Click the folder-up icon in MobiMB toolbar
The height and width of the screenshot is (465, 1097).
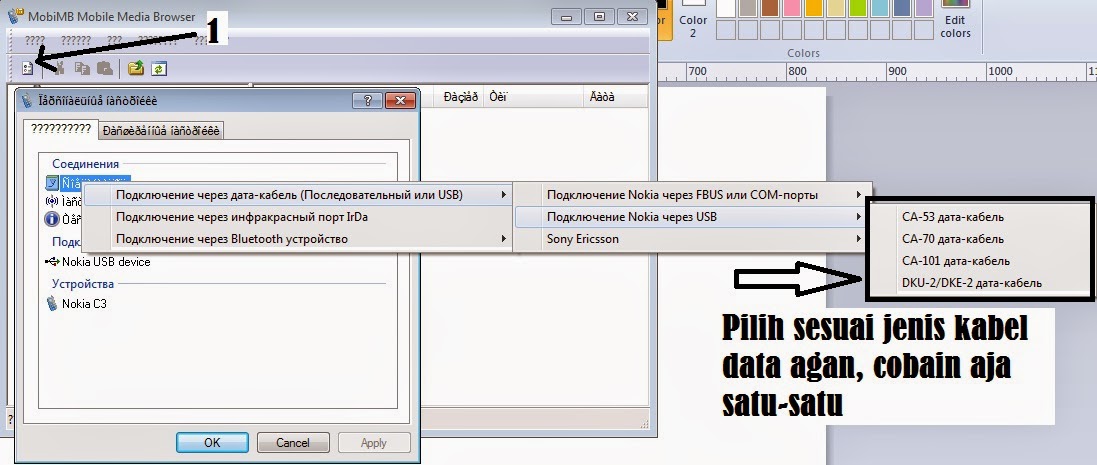[136, 69]
